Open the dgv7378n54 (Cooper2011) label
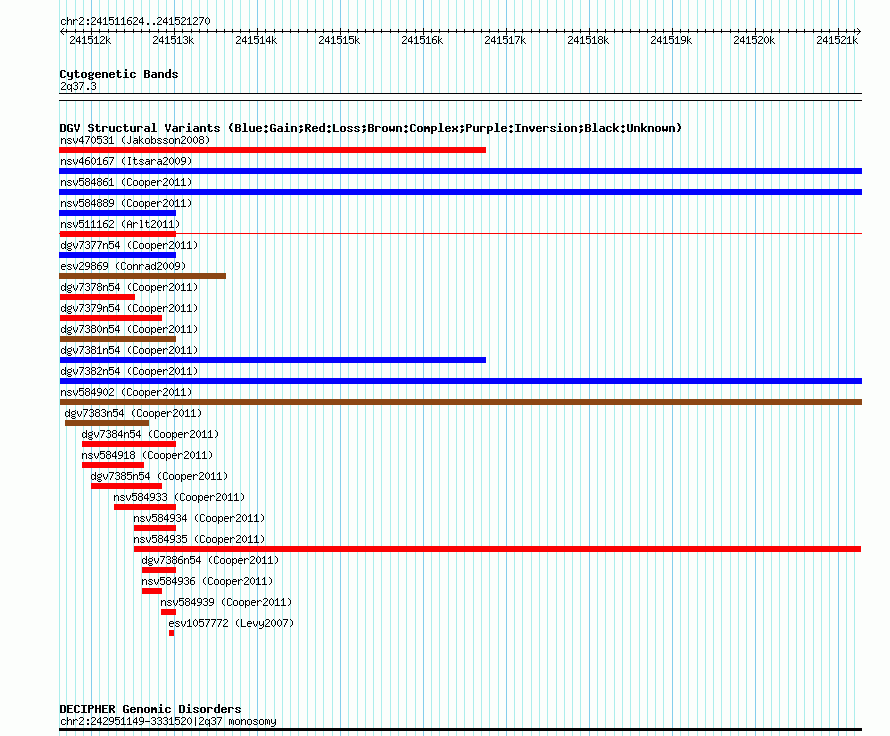The height and width of the screenshot is (736, 890). click(129, 287)
